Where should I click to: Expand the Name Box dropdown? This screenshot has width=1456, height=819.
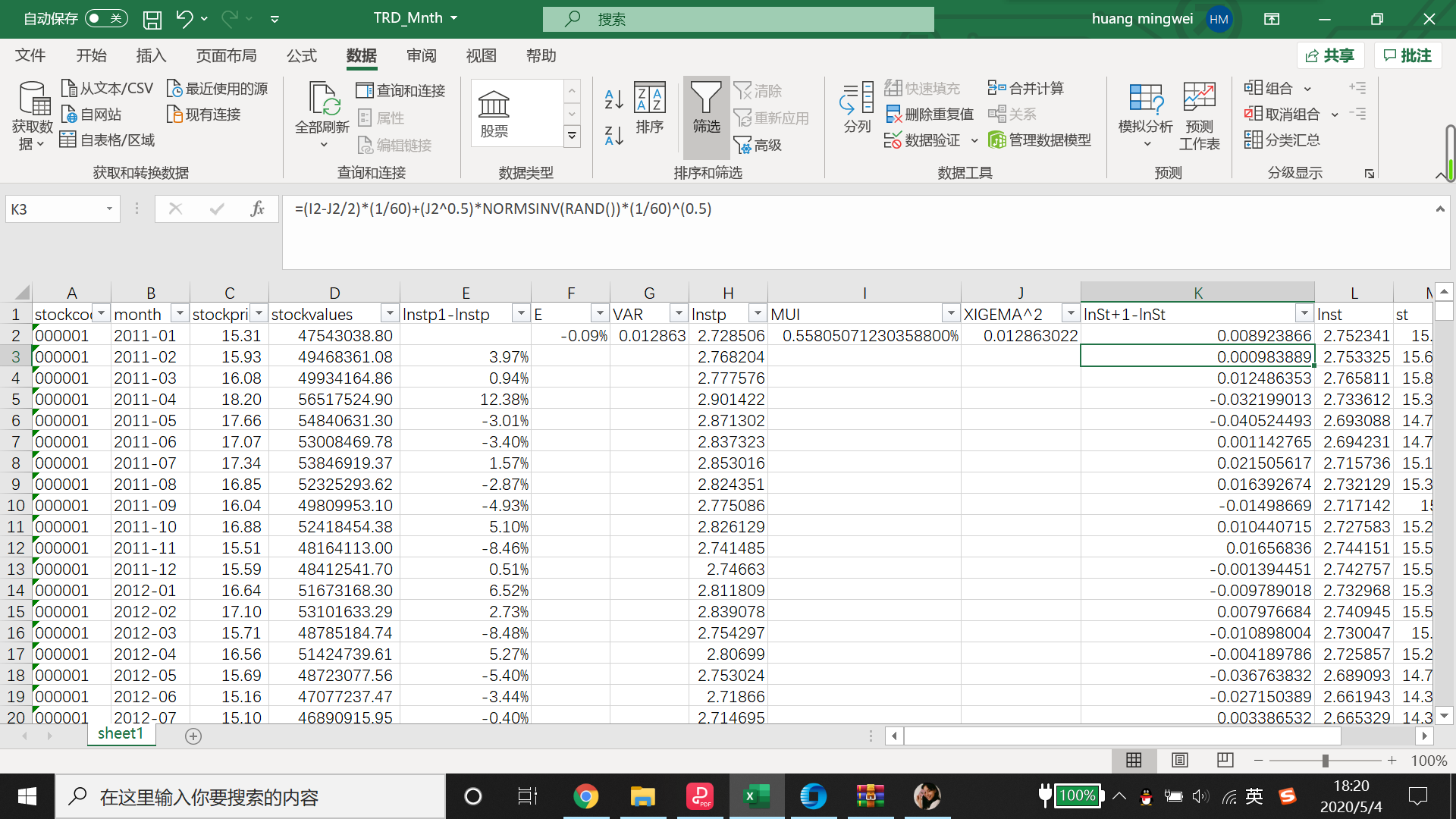tap(109, 209)
